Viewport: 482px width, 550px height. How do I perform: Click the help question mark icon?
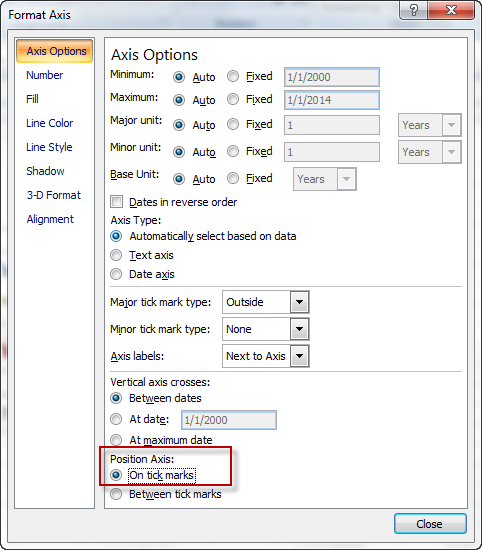click(x=414, y=11)
